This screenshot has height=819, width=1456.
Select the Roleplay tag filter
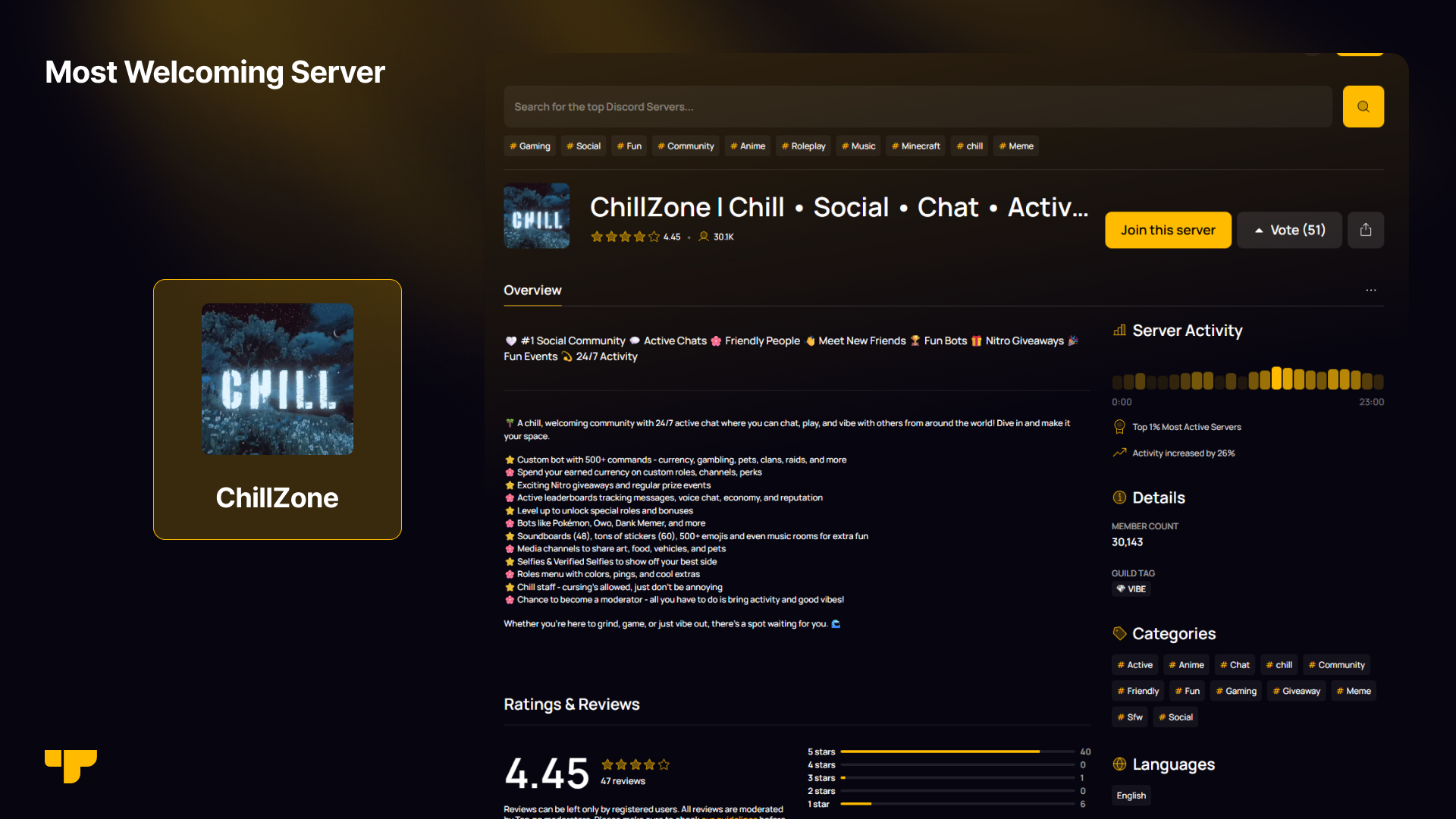(x=803, y=146)
